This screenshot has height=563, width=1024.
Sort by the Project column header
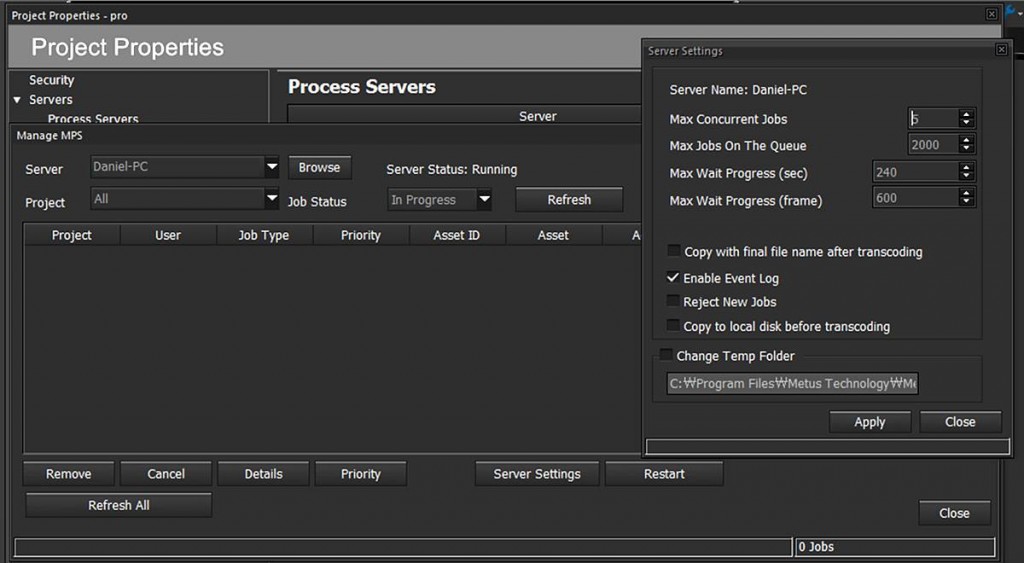click(x=72, y=235)
